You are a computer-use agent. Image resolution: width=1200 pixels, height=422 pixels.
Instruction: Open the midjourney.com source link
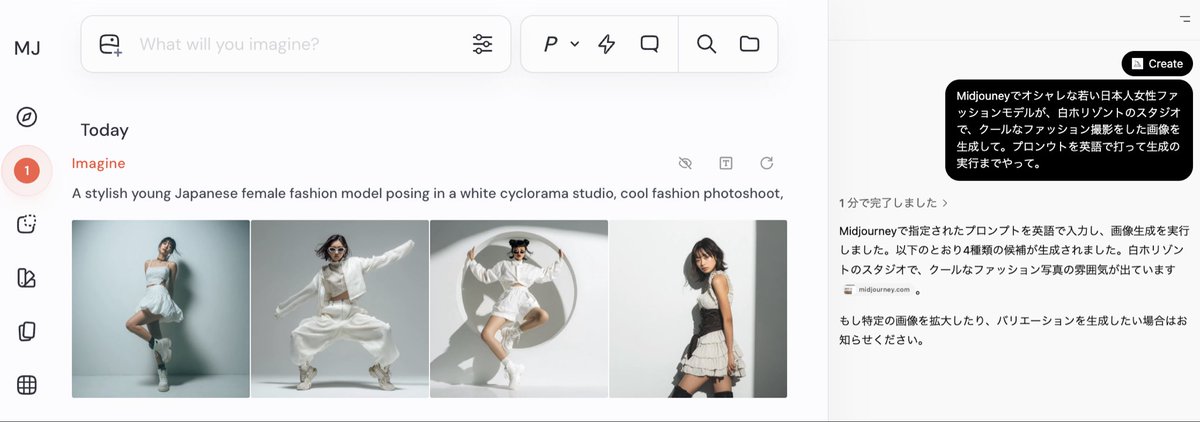click(x=878, y=290)
